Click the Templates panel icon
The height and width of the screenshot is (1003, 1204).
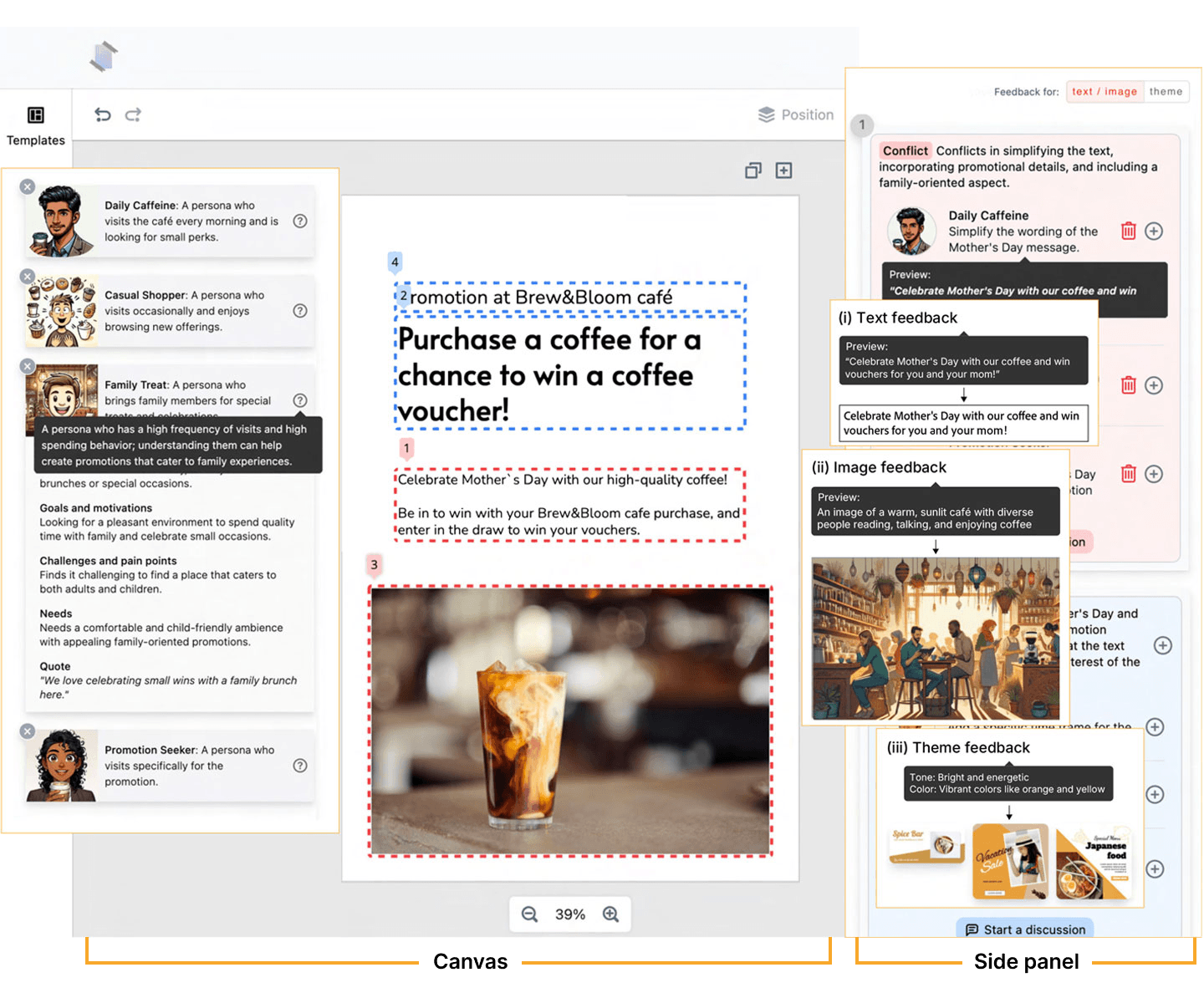click(35, 115)
